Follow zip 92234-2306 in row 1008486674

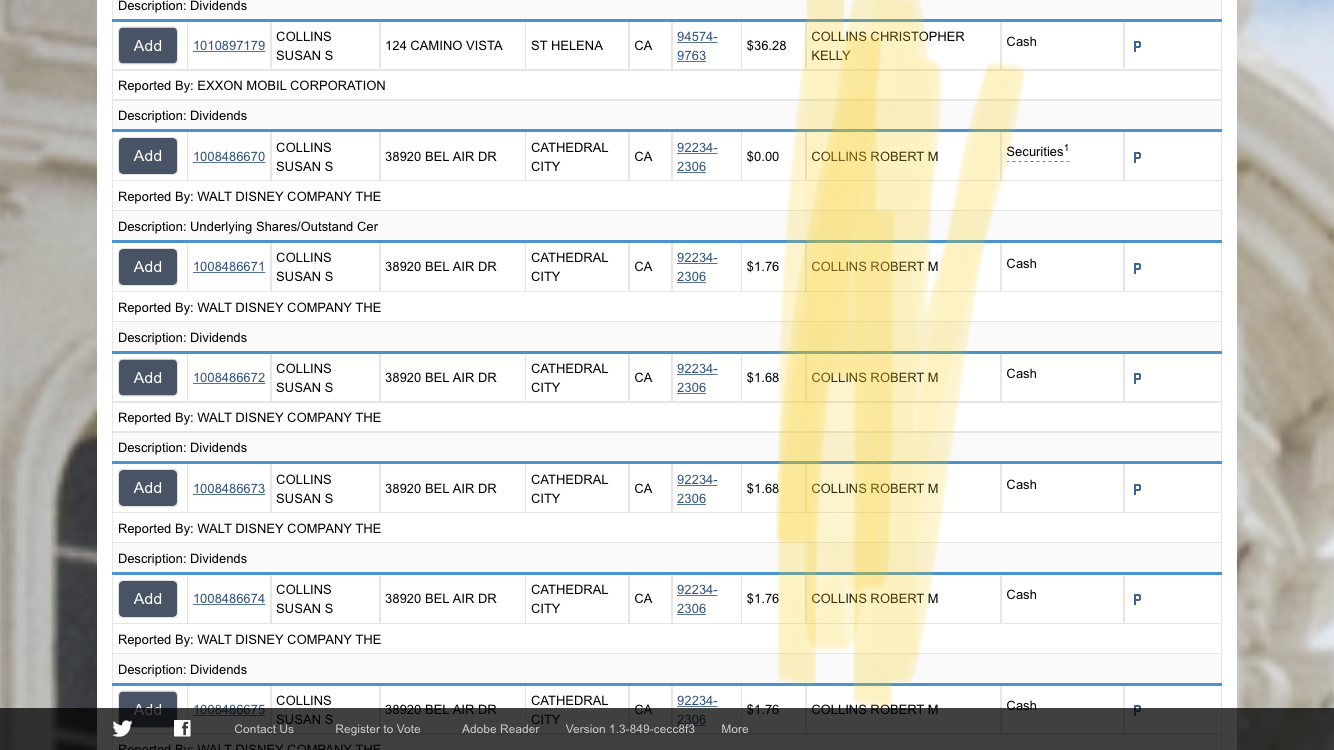click(x=697, y=599)
